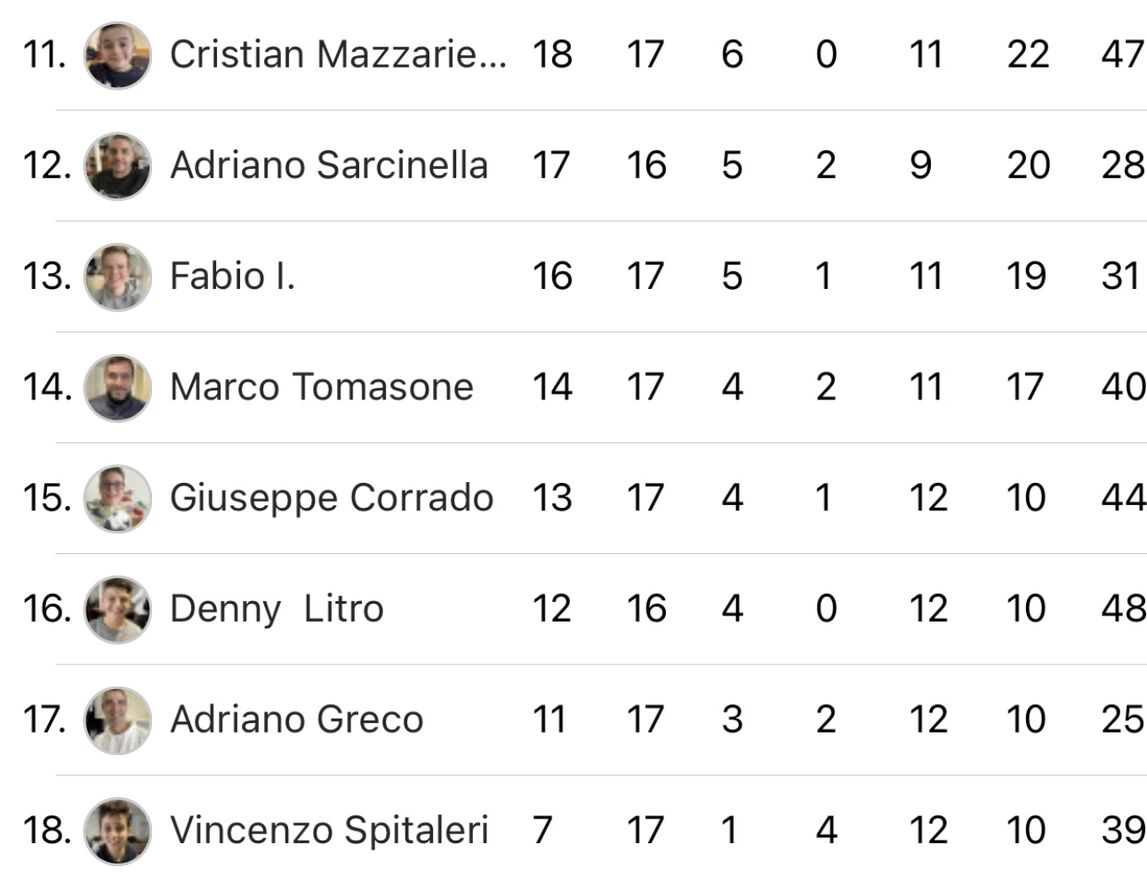Open Marco Tomasone's profile photo

coord(118,388)
